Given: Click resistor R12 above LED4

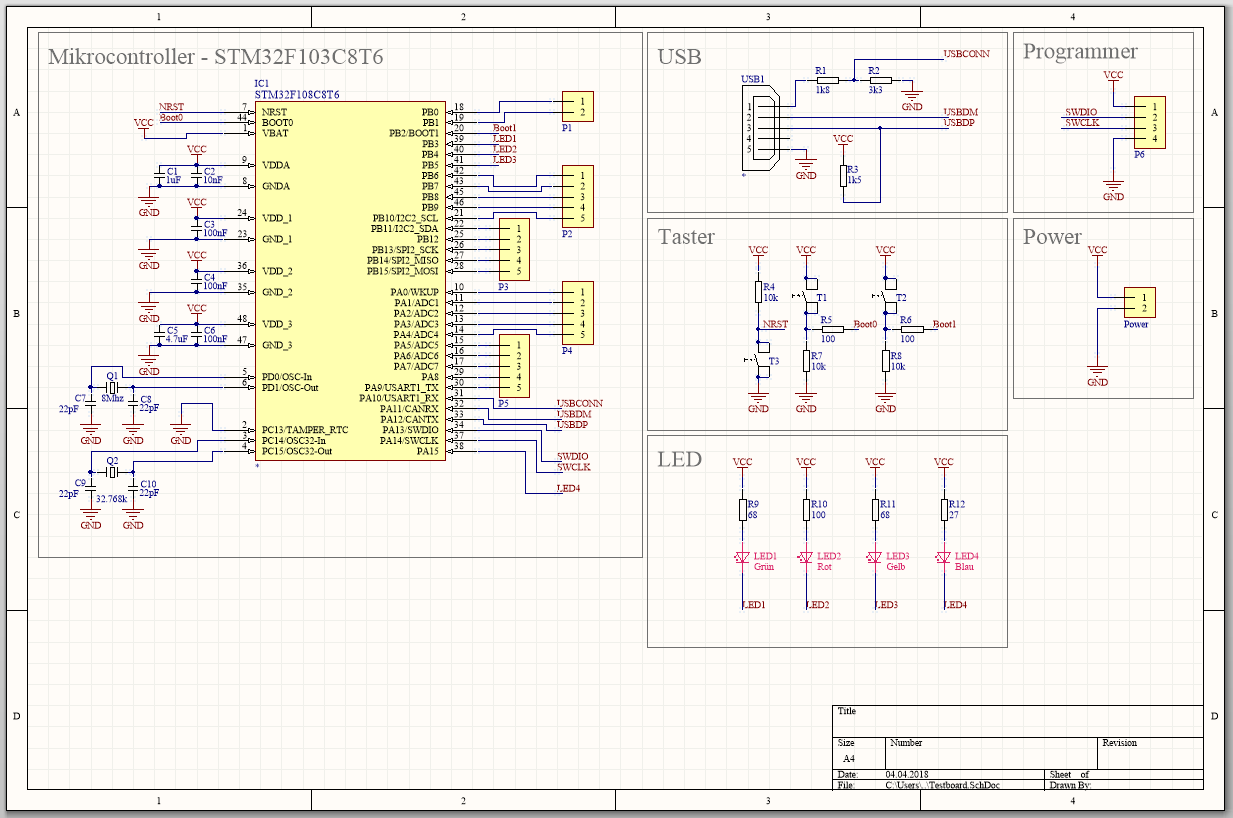Looking at the screenshot, I should pos(943,509).
